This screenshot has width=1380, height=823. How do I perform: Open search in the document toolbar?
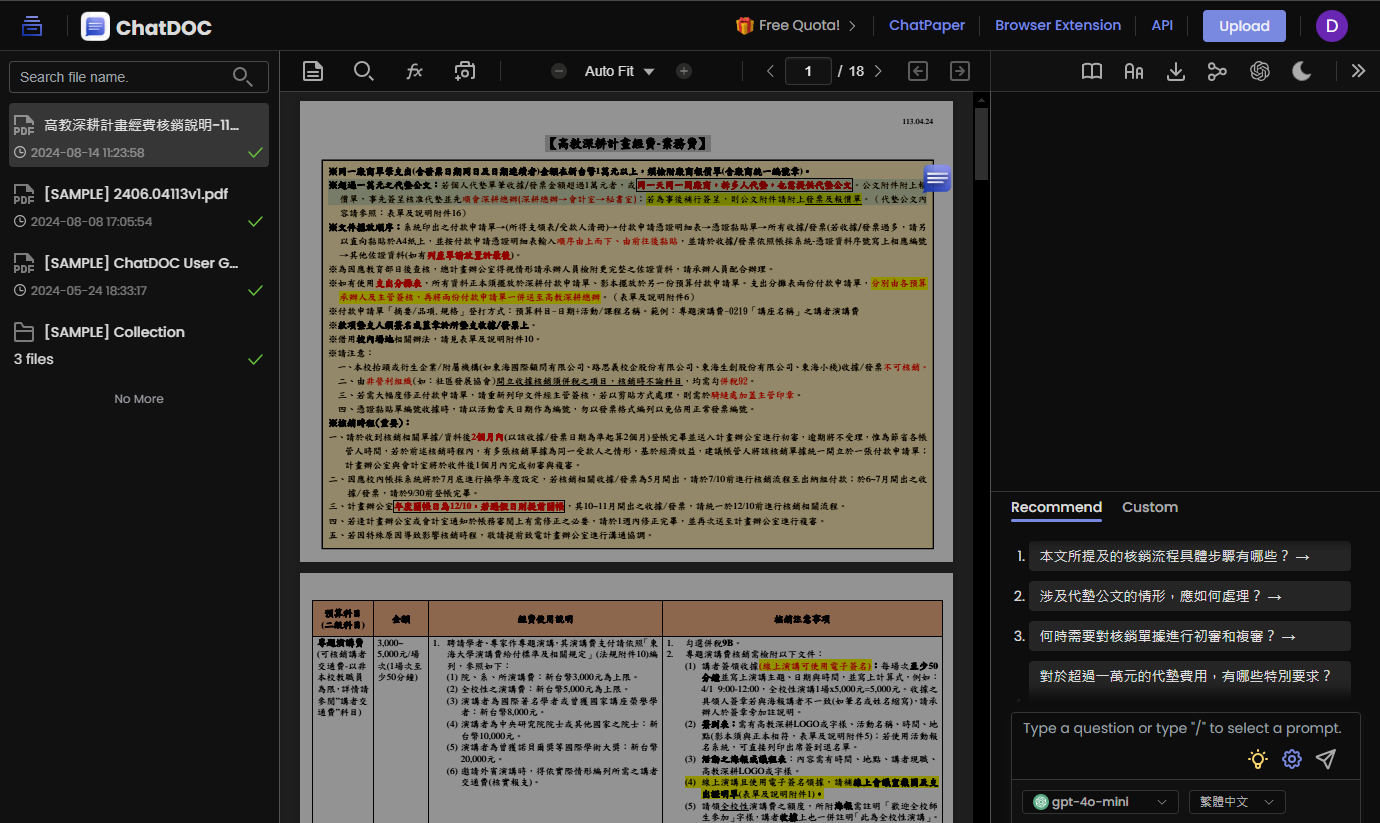click(x=364, y=71)
